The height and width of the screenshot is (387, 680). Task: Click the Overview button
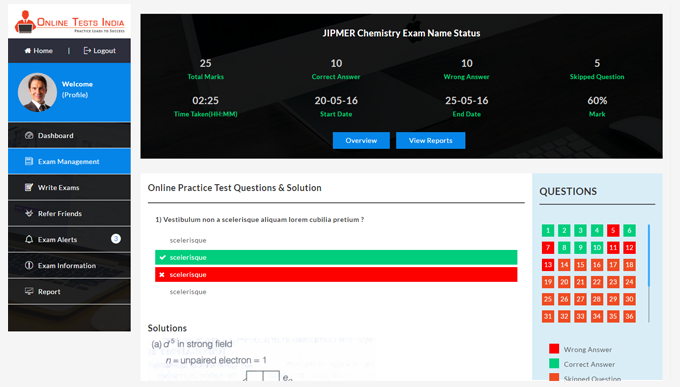361,141
